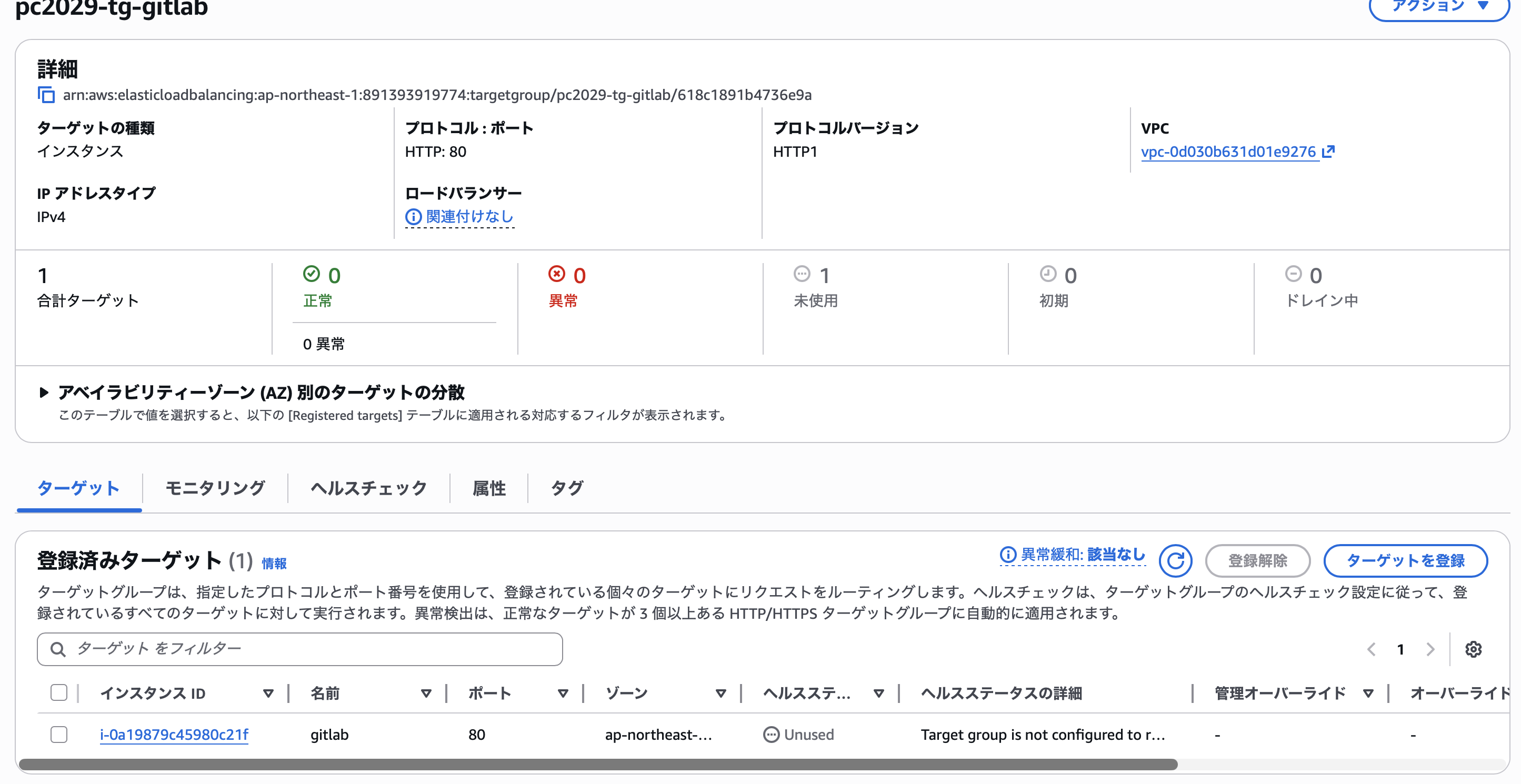Click the 登録解除 button

[x=1258, y=561]
